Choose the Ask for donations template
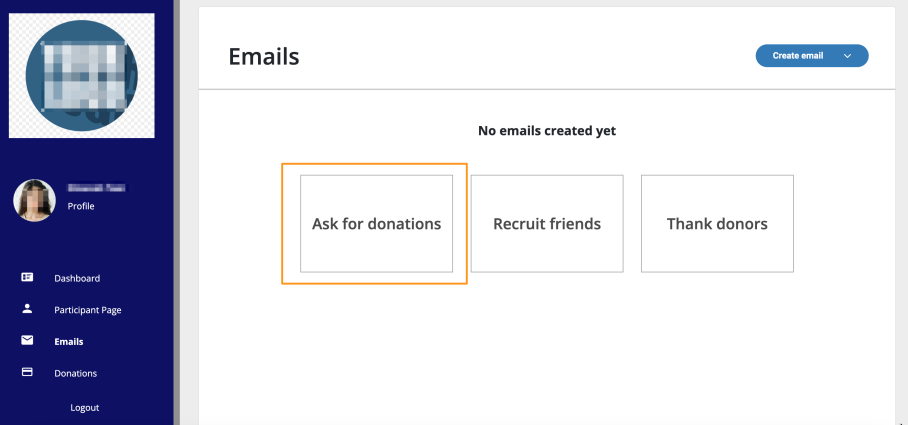The height and width of the screenshot is (425, 908). click(376, 224)
